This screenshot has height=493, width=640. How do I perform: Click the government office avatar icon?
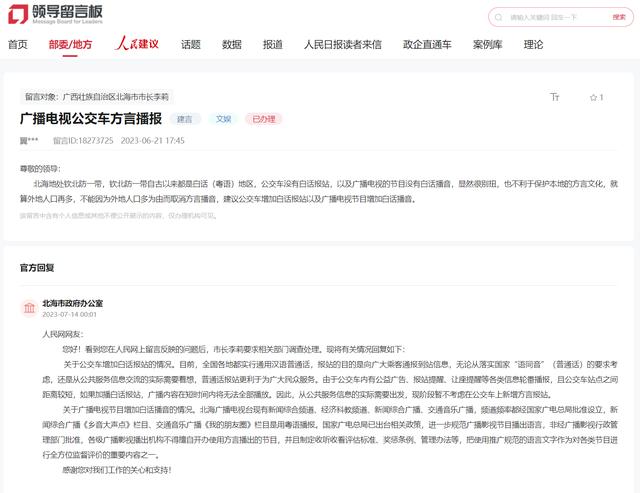[x=28, y=307]
